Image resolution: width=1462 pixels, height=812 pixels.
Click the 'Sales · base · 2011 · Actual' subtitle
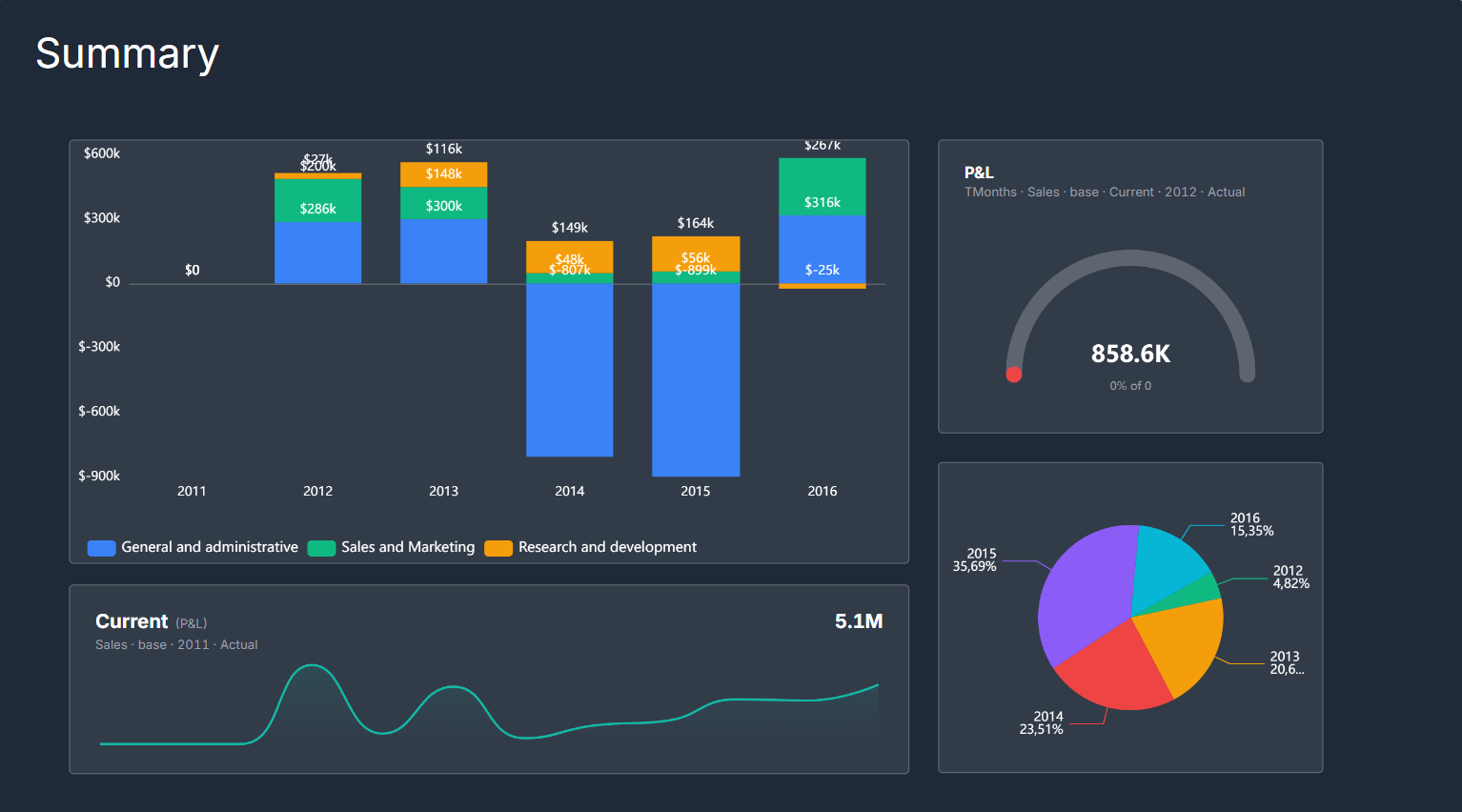pyautogui.click(x=176, y=645)
